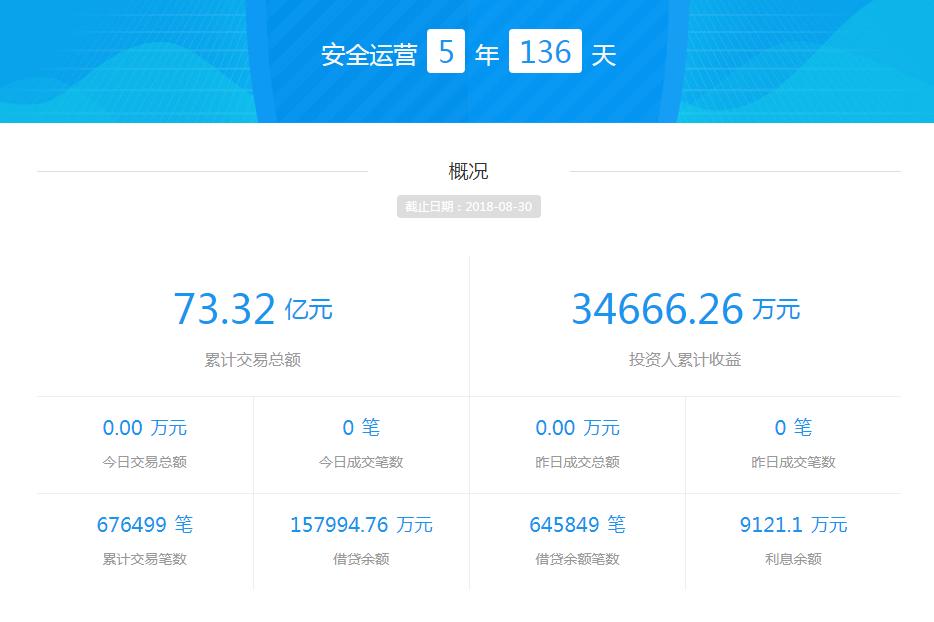Click the 34666.26 万元 earnings figure
Screen dimensions: 934x622
684,308
